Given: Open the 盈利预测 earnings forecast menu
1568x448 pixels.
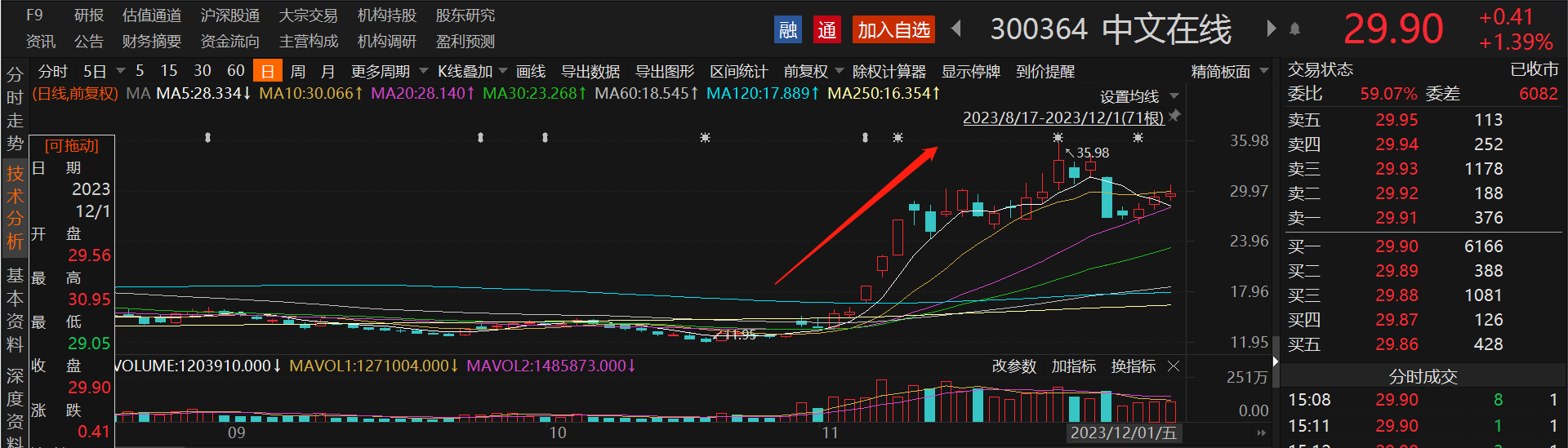Looking at the screenshot, I should click(x=465, y=42).
